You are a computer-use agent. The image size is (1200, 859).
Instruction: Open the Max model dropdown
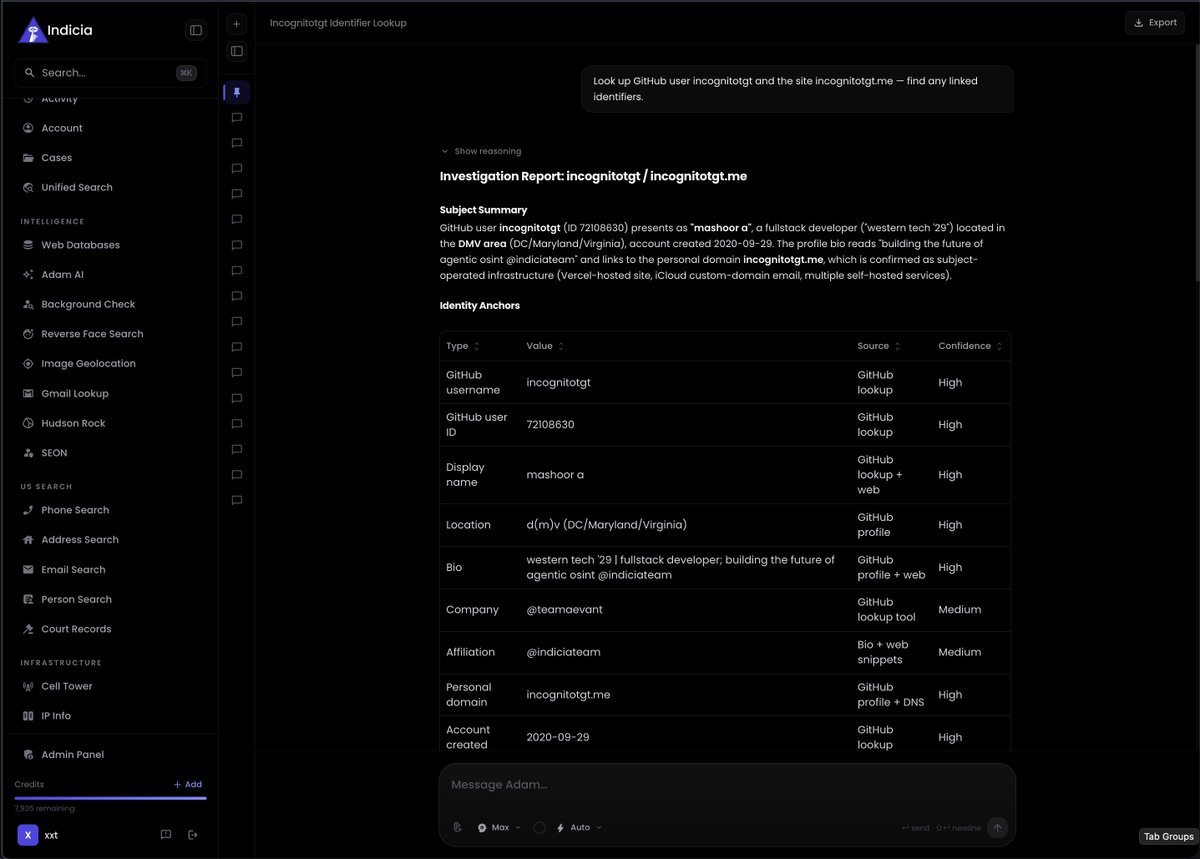(x=499, y=827)
